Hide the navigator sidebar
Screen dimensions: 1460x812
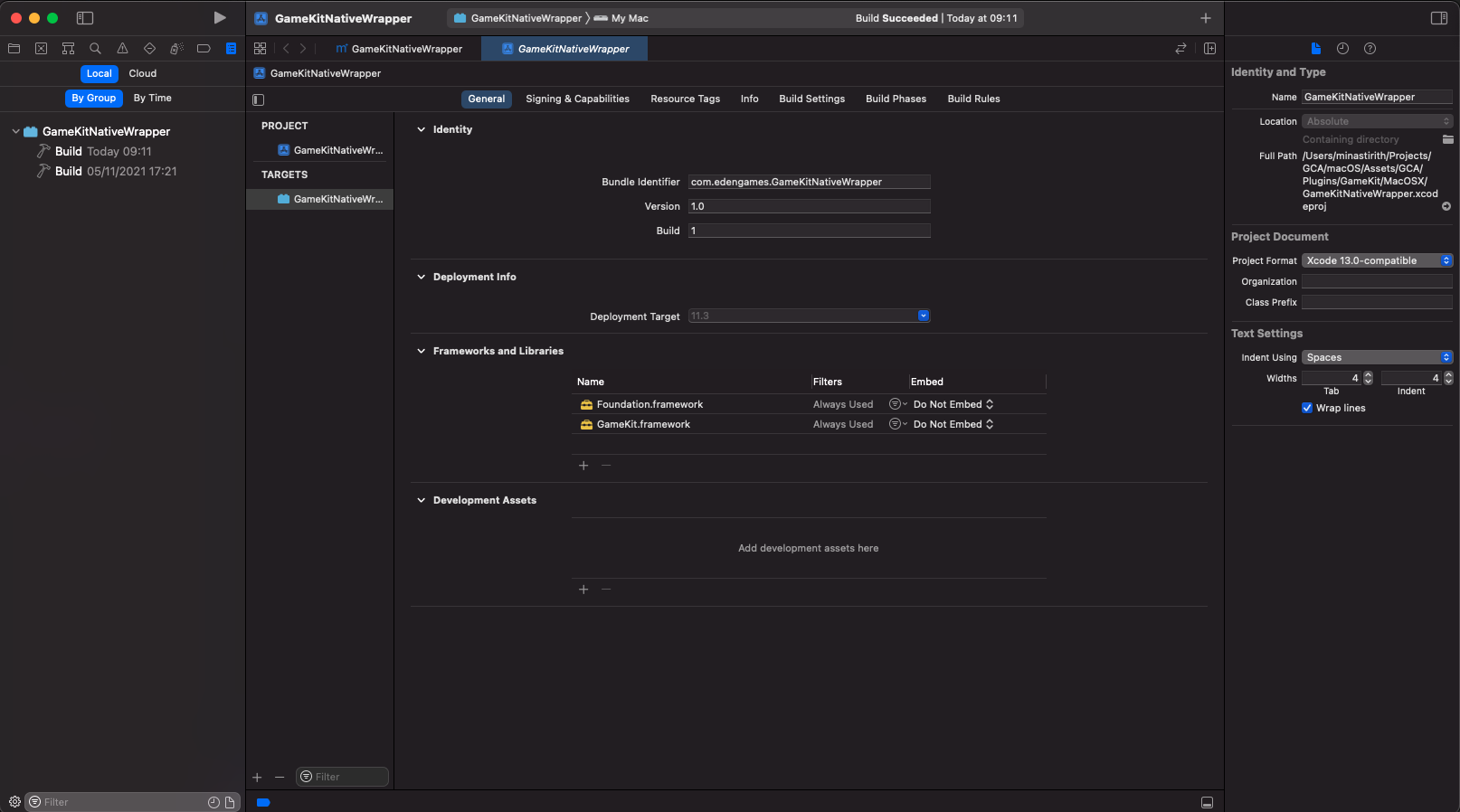(x=85, y=18)
